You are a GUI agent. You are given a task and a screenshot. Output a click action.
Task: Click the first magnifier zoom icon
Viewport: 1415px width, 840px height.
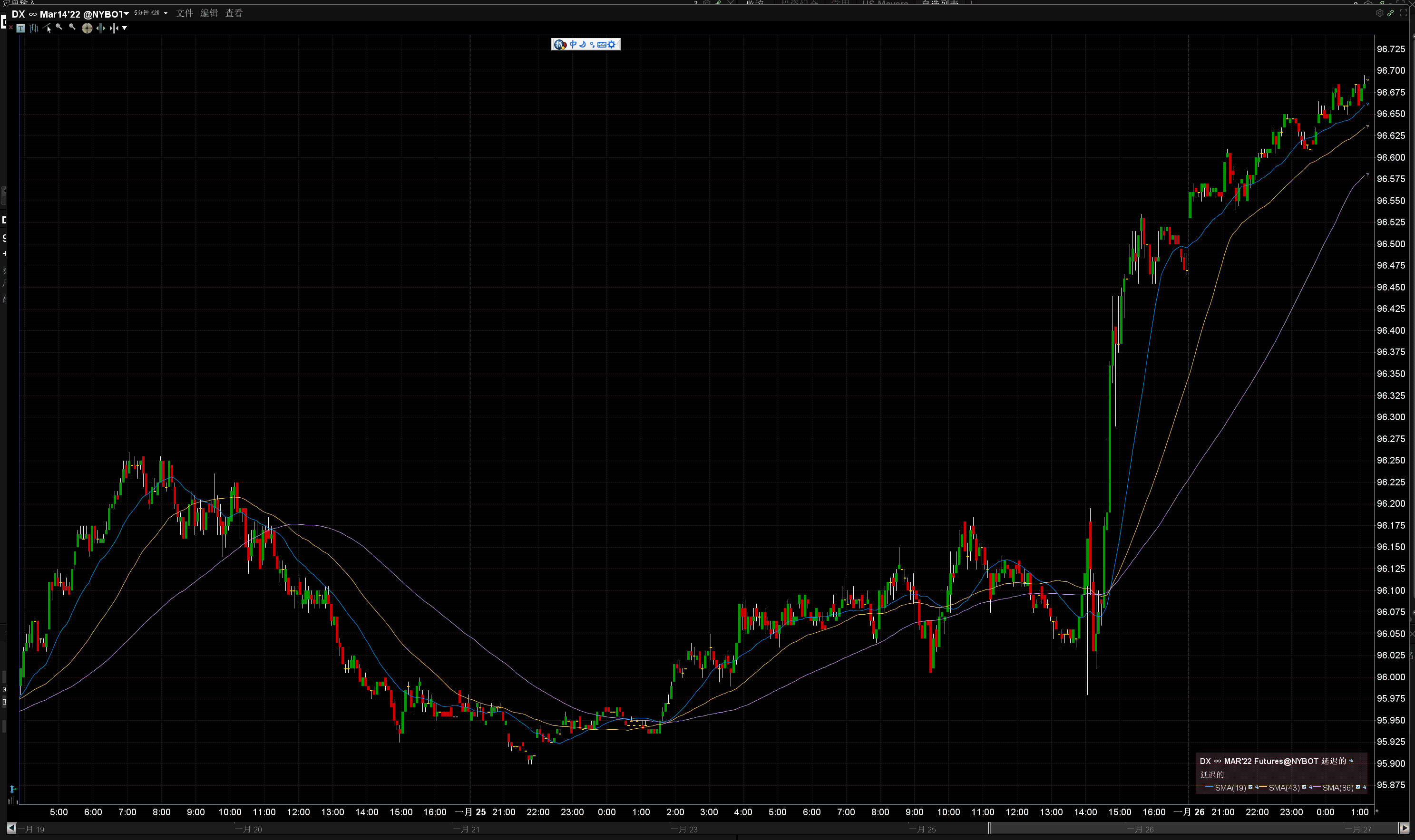click(x=59, y=27)
